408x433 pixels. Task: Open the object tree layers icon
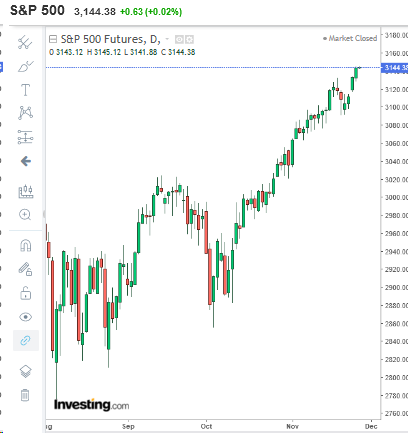pos(26,371)
